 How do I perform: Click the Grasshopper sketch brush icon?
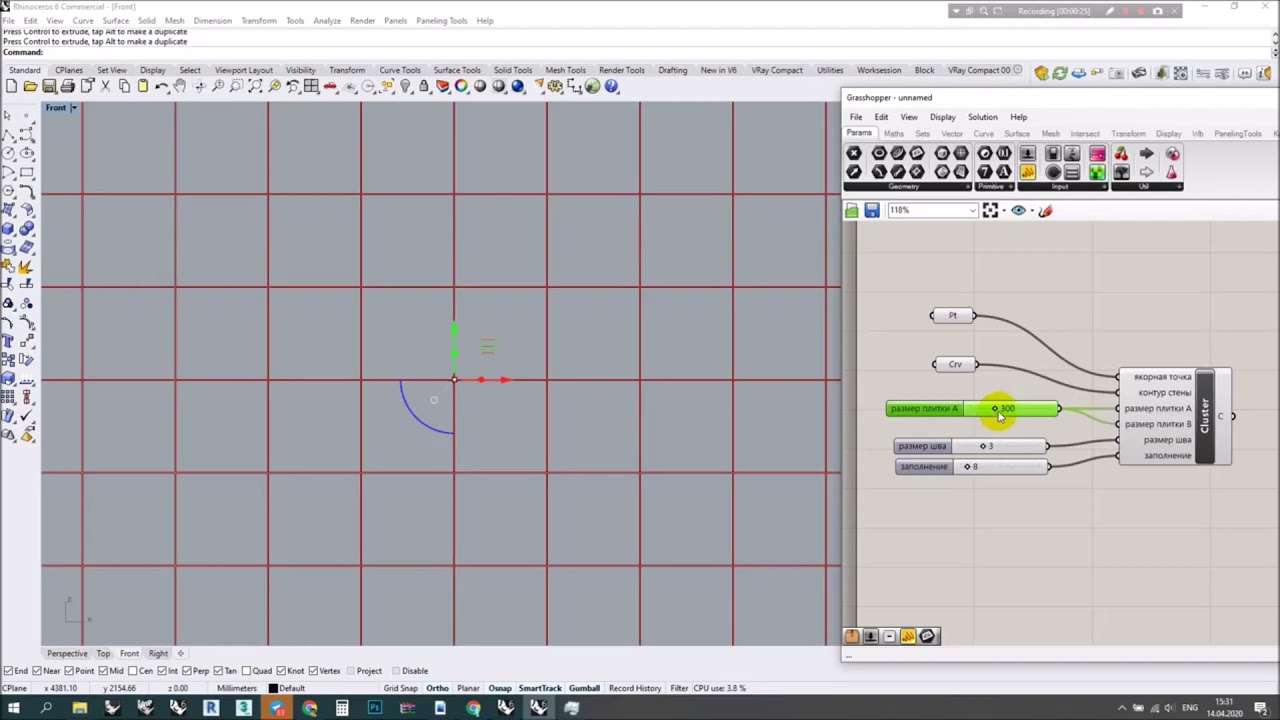coord(1045,210)
